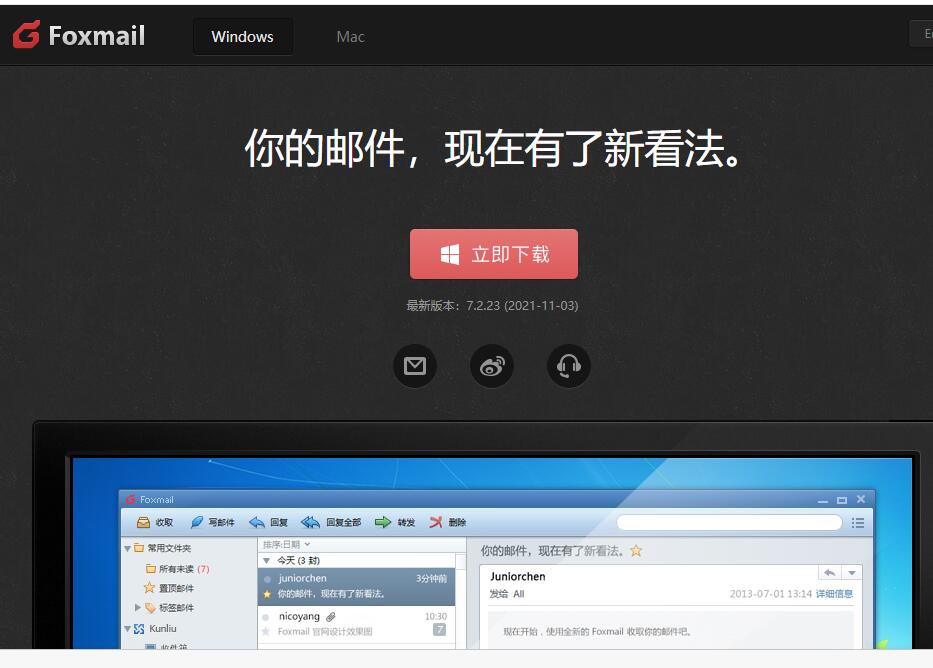Collapse the 常用文件夹 folder tree

[x=128, y=548]
